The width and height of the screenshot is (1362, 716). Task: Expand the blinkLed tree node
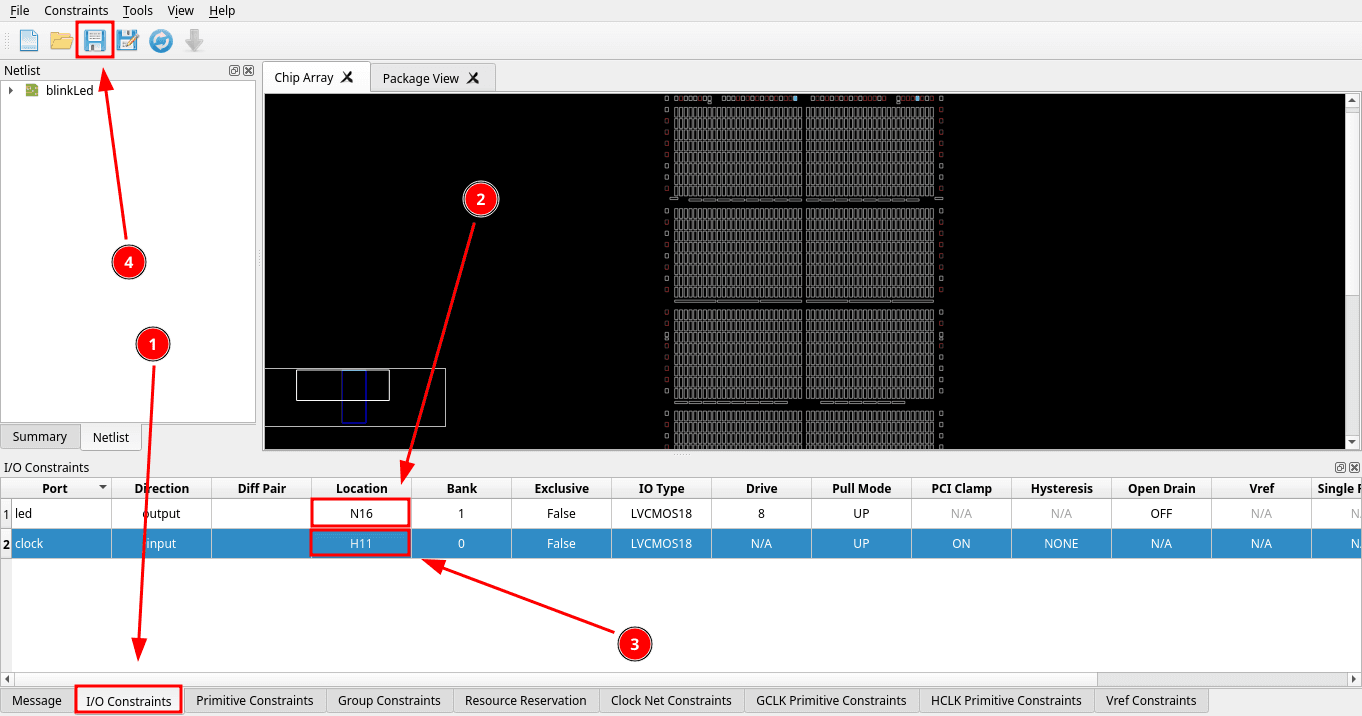click(x=11, y=90)
